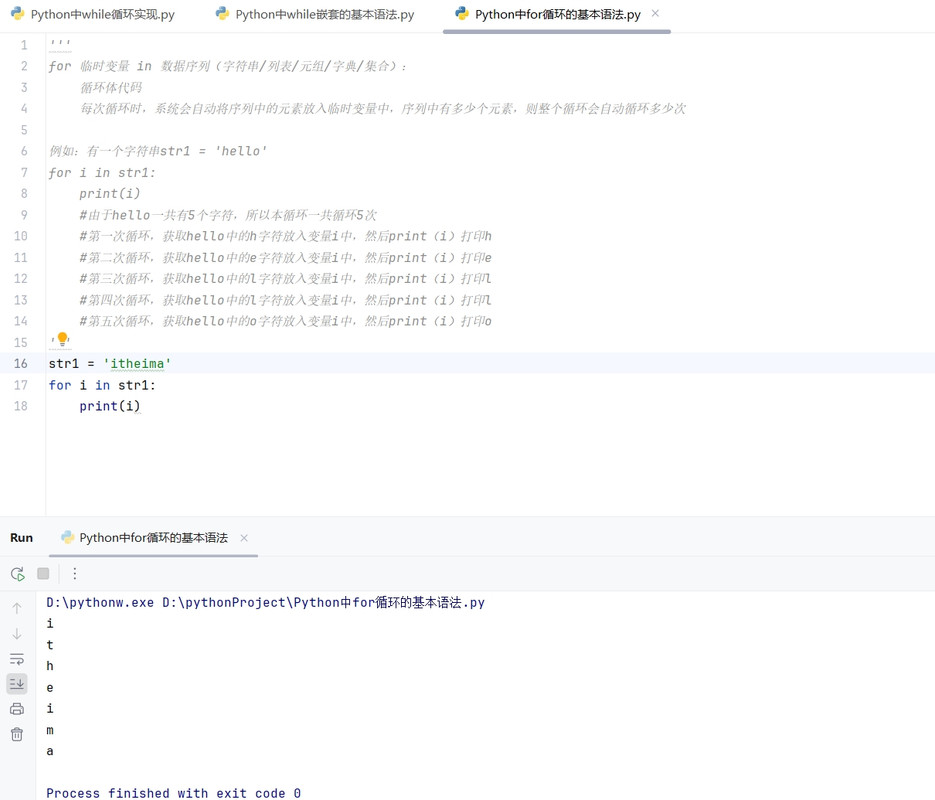
Task: Click the output letter 'm' in the console
Action: point(50,730)
